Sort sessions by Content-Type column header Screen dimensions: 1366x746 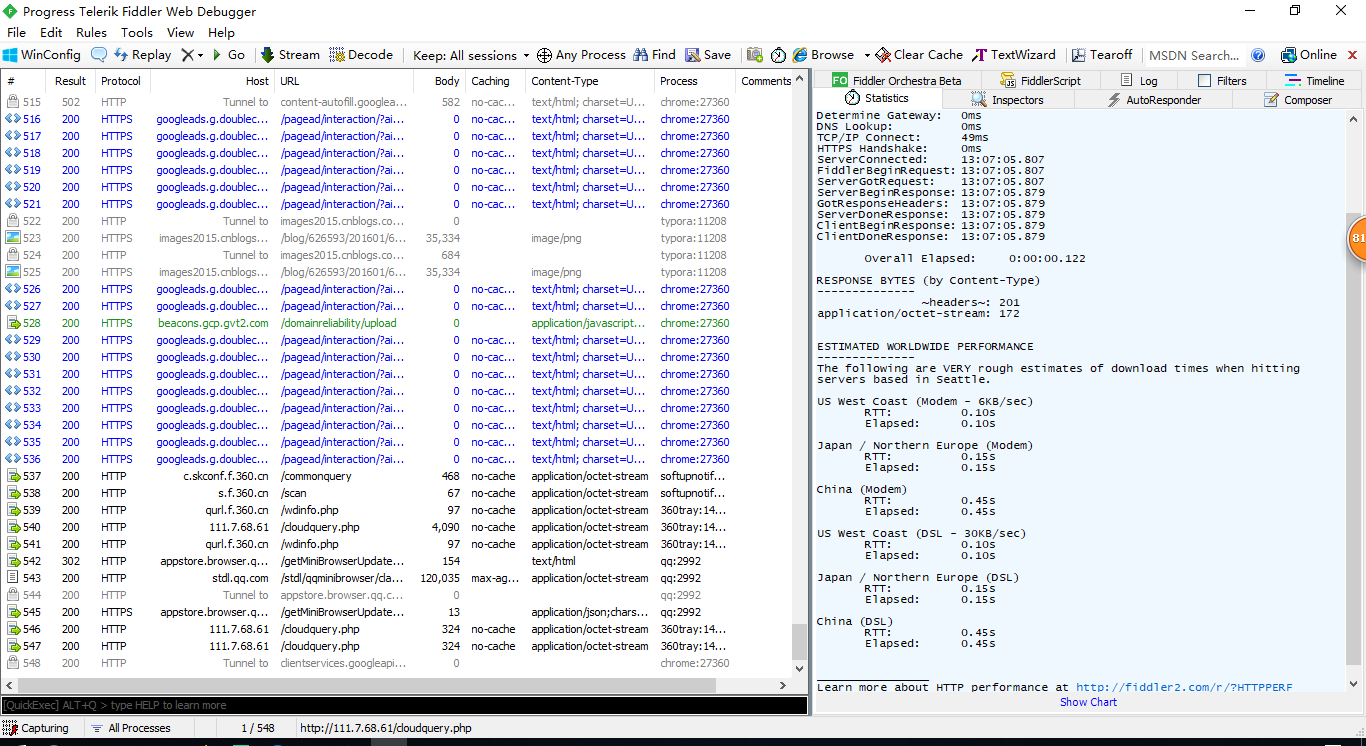(590, 81)
